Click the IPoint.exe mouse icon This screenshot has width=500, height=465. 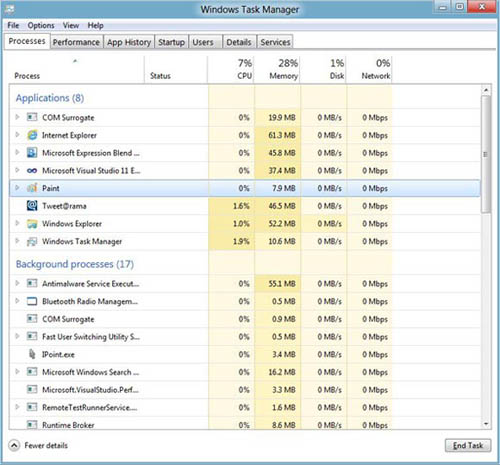click(32, 354)
